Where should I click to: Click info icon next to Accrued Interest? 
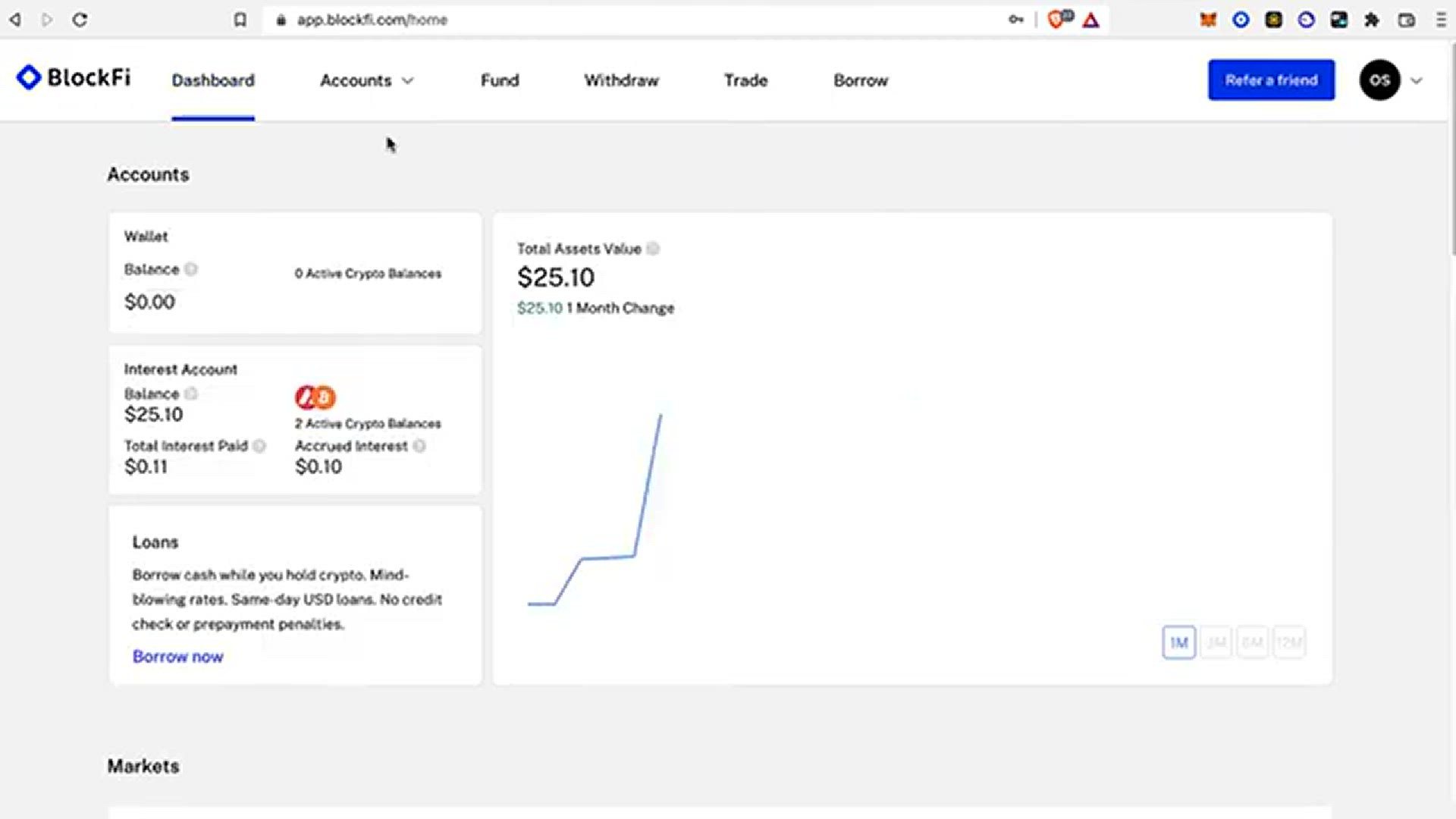[x=419, y=446]
